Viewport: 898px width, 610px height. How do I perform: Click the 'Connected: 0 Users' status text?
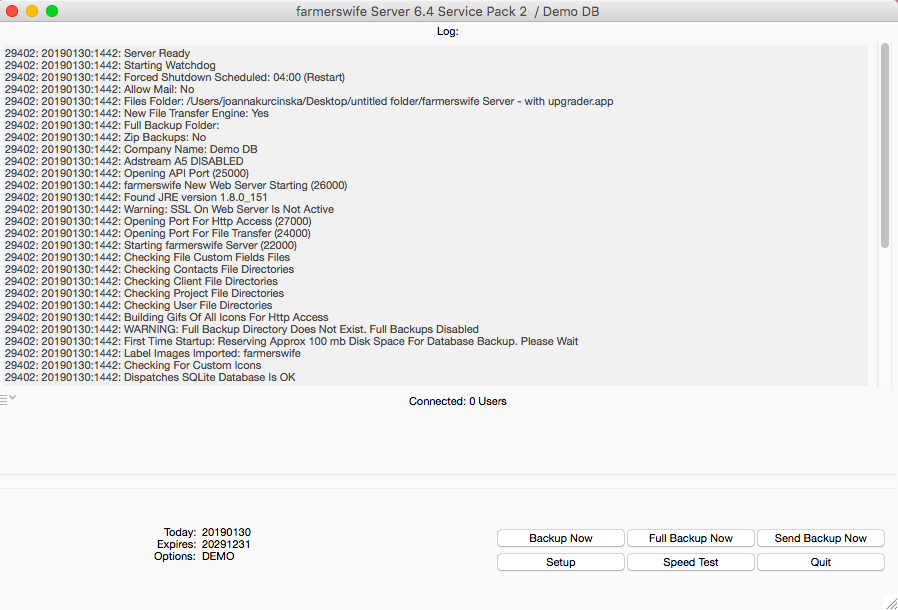(458, 402)
